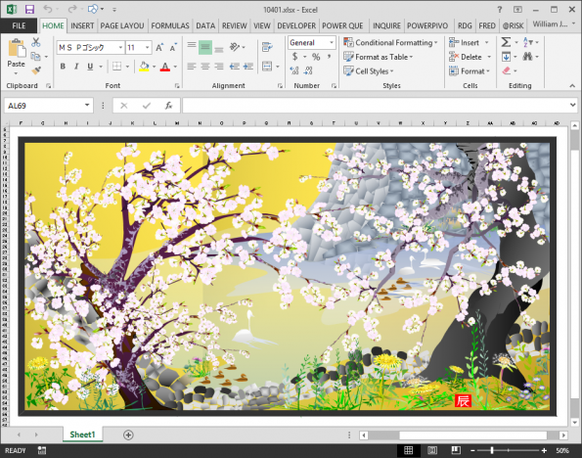Open the FILE tab
Screen dimensions: 582x458
(19, 26)
